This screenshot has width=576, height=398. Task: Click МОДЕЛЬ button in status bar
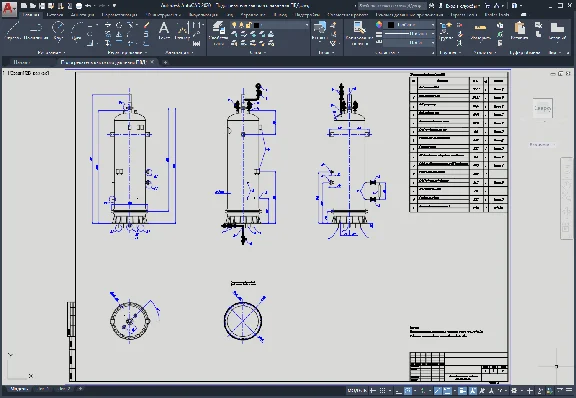coord(357,391)
